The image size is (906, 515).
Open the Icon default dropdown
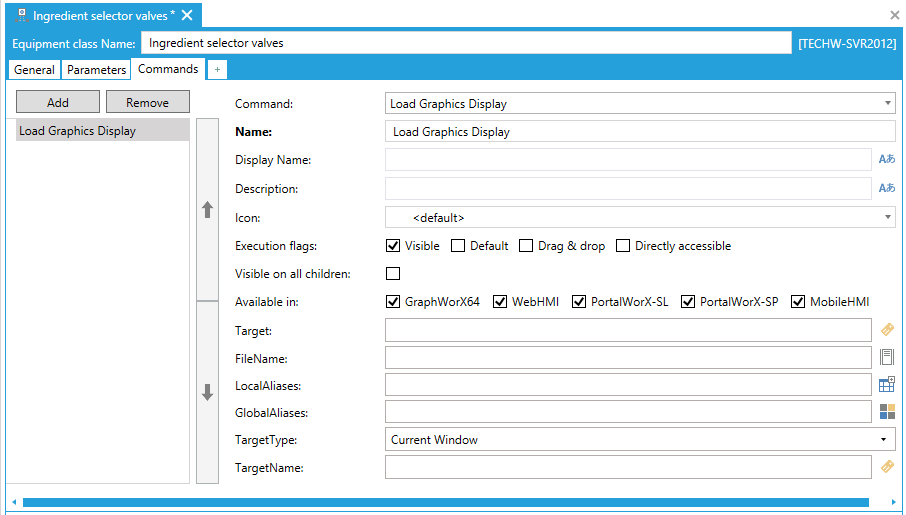coord(888,217)
